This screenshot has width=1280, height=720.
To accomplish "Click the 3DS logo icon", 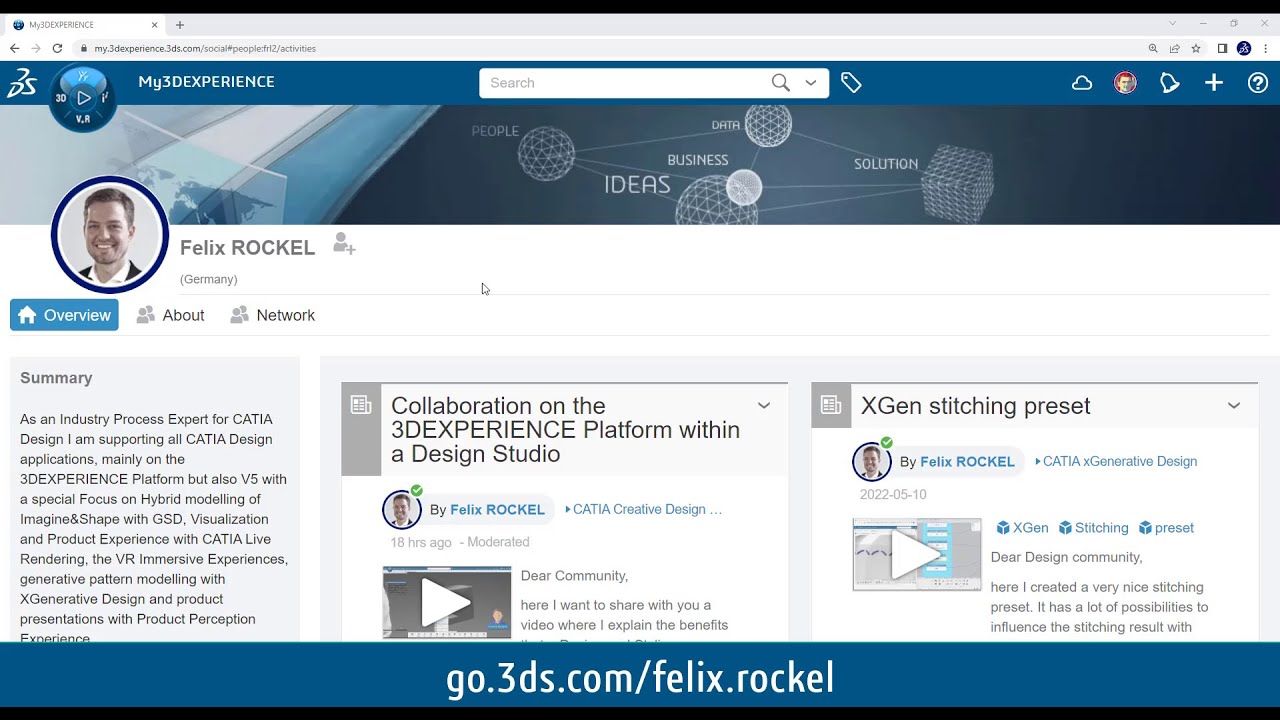I will click(x=22, y=83).
